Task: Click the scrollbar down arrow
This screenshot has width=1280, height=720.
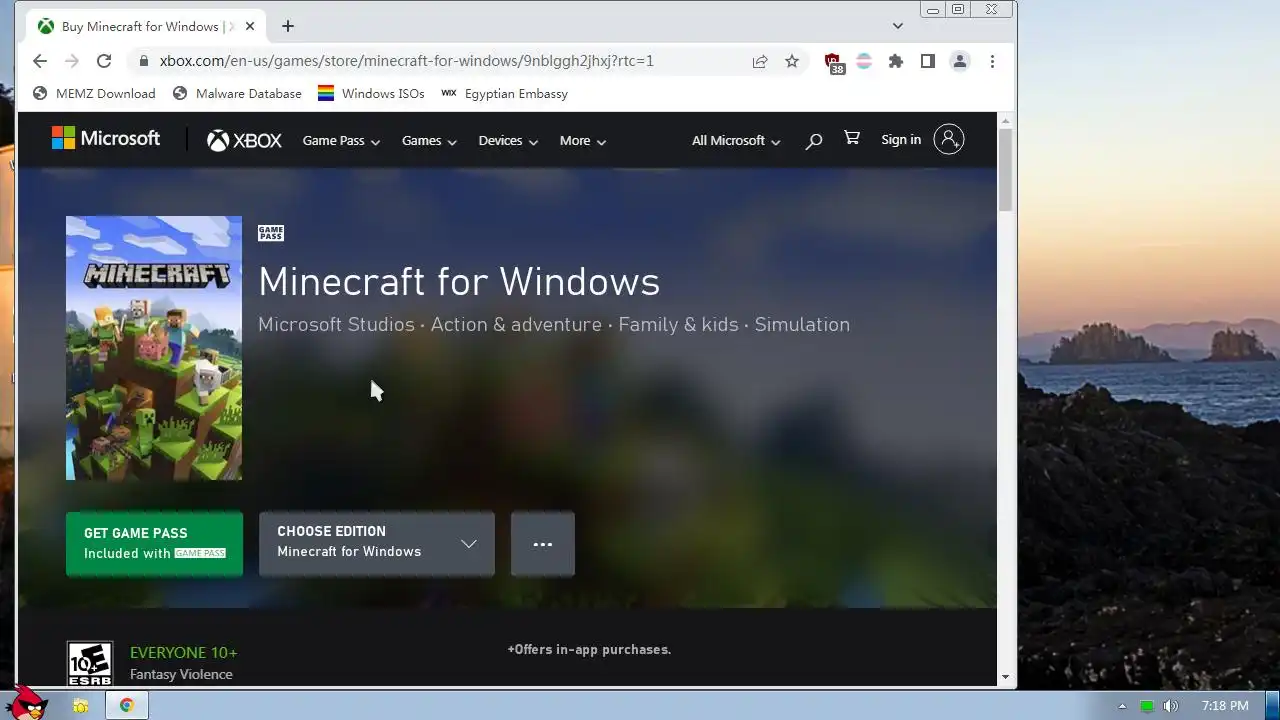Action: click(x=1006, y=677)
